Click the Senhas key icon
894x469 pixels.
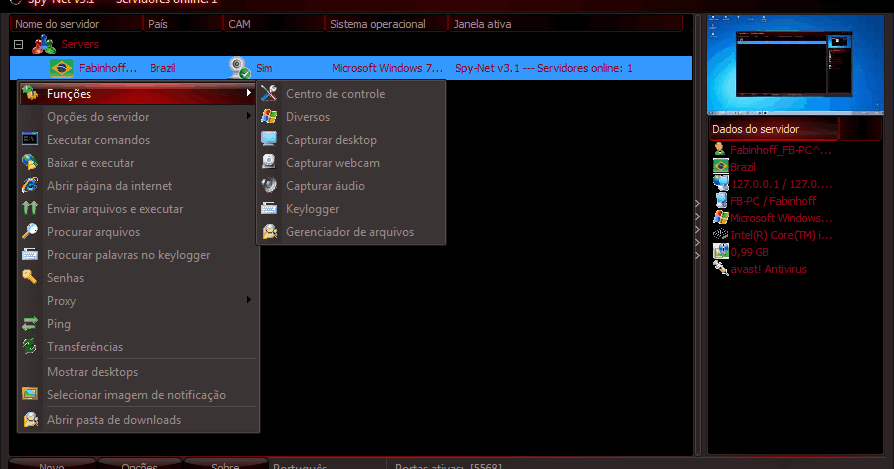[x=30, y=278]
